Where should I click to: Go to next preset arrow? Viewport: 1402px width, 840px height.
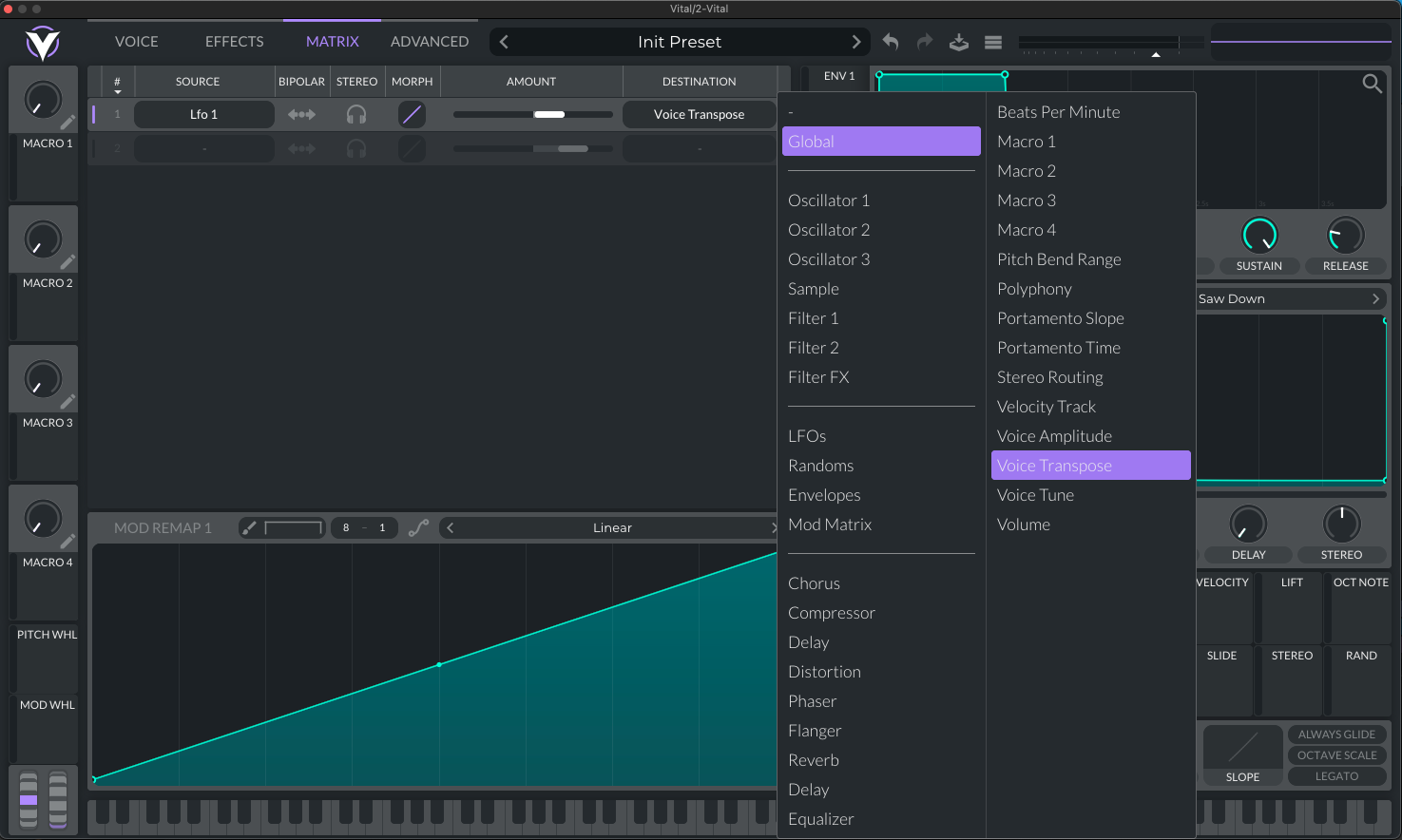[855, 42]
